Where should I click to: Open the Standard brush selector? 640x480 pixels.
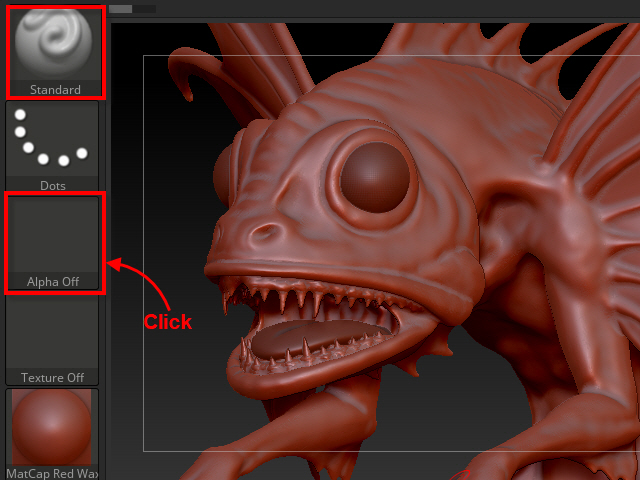coord(54,50)
